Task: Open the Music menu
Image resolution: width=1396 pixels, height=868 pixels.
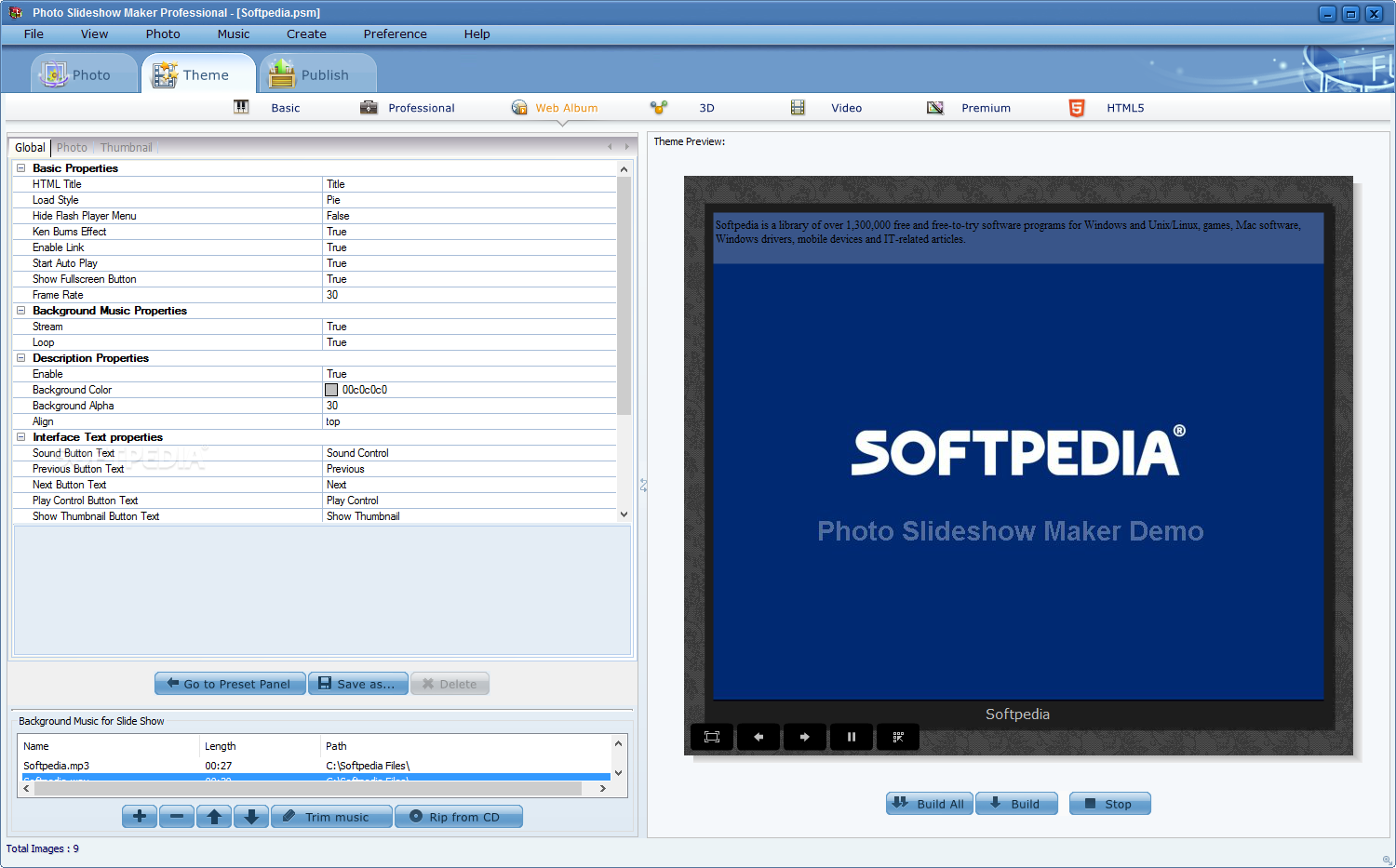Action: (x=234, y=33)
